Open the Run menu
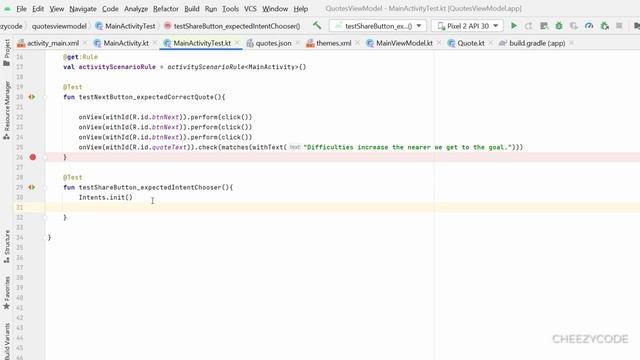The width and height of the screenshot is (640, 360). pos(211,9)
